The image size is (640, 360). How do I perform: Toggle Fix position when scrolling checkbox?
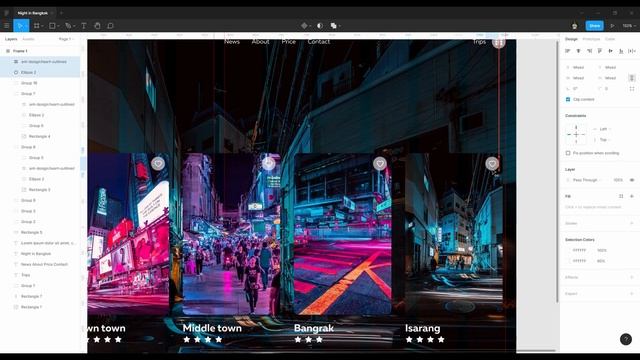pyautogui.click(x=568, y=153)
